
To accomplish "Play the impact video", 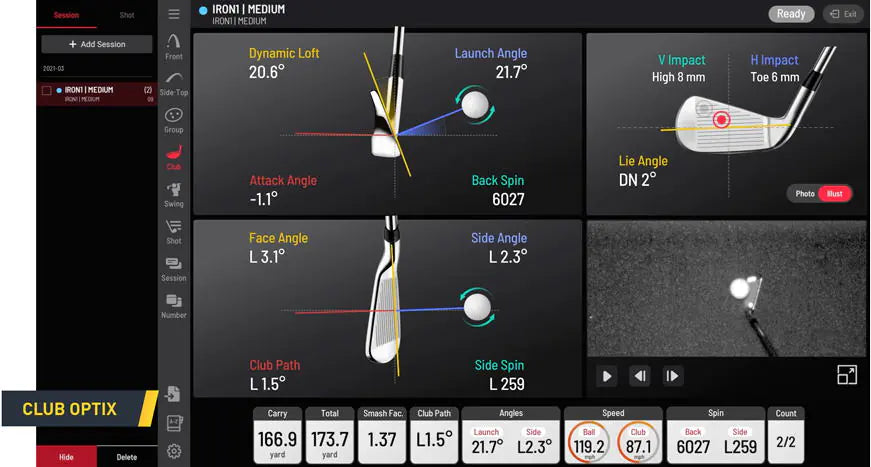I will (x=606, y=376).
